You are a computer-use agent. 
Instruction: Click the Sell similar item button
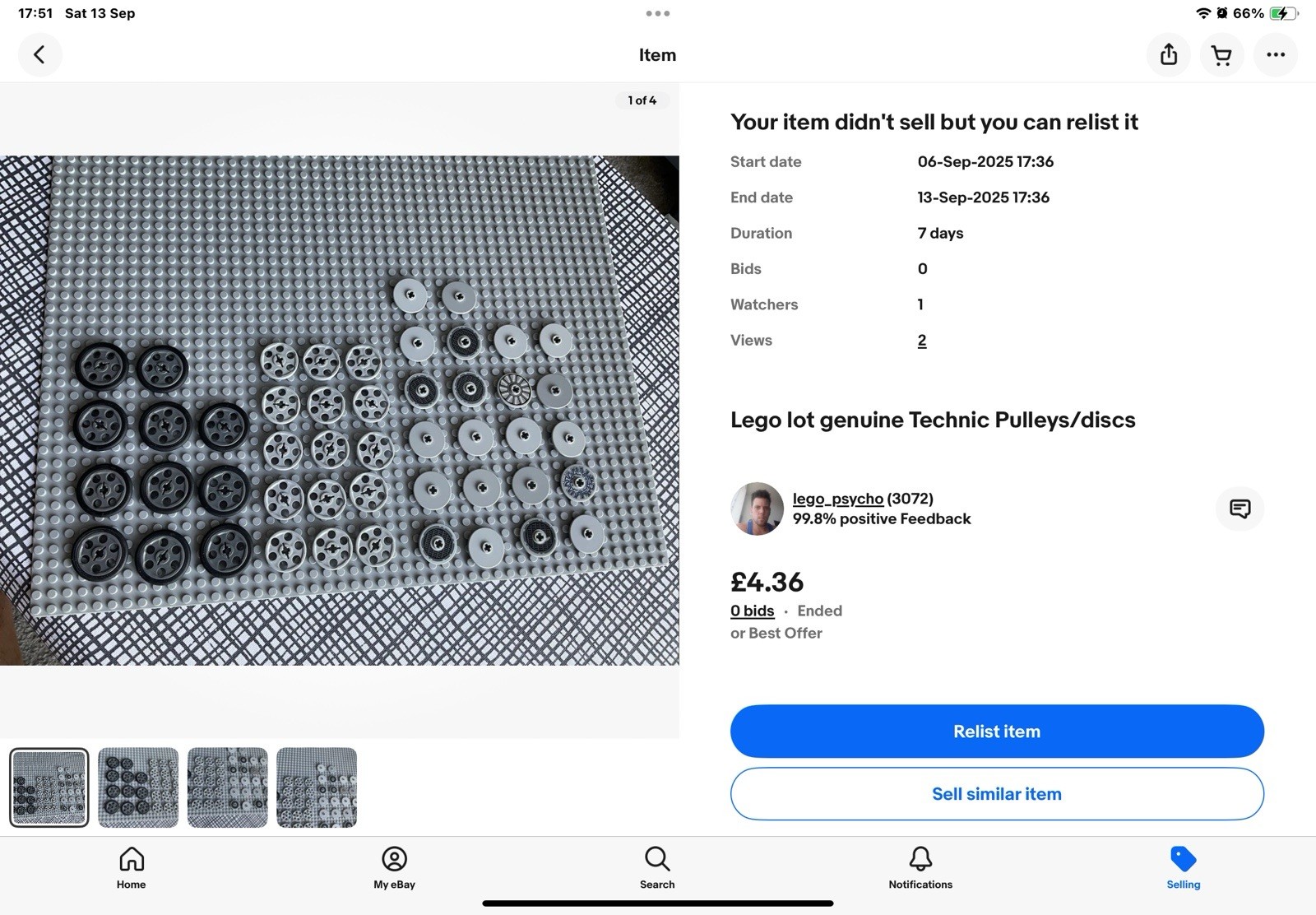coord(997,794)
